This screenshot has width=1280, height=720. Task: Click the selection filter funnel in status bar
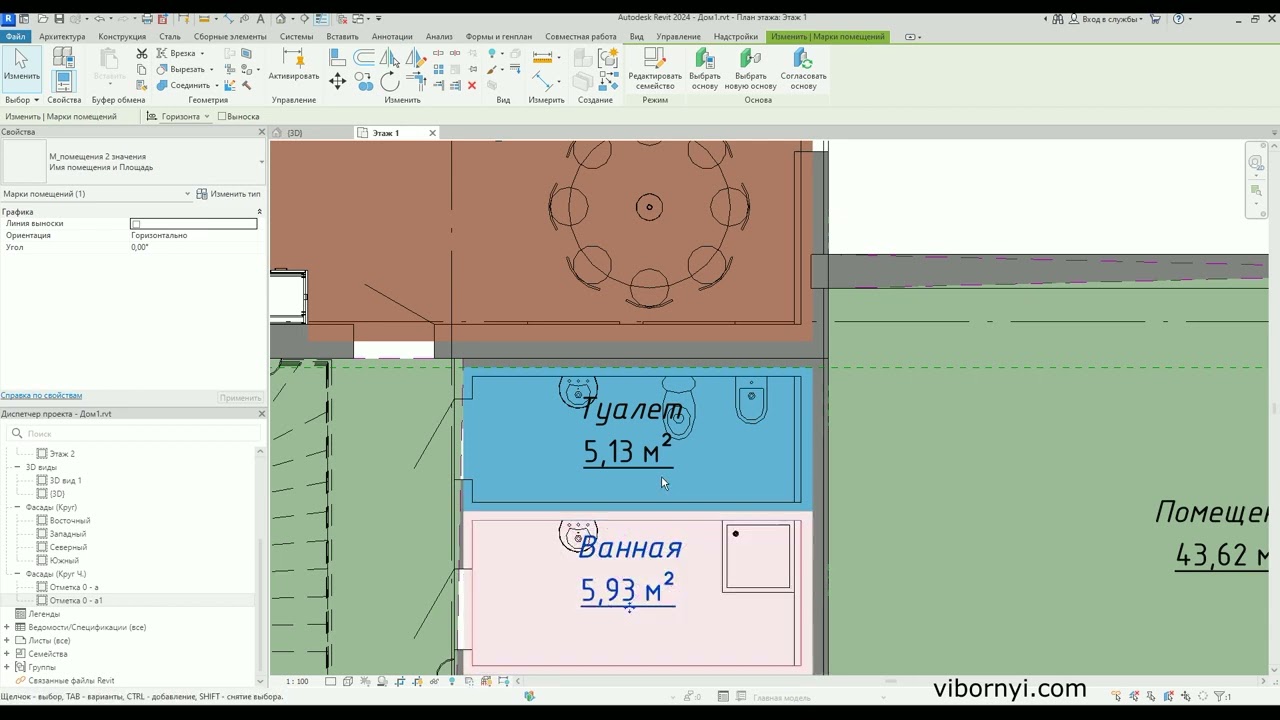point(1221,696)
